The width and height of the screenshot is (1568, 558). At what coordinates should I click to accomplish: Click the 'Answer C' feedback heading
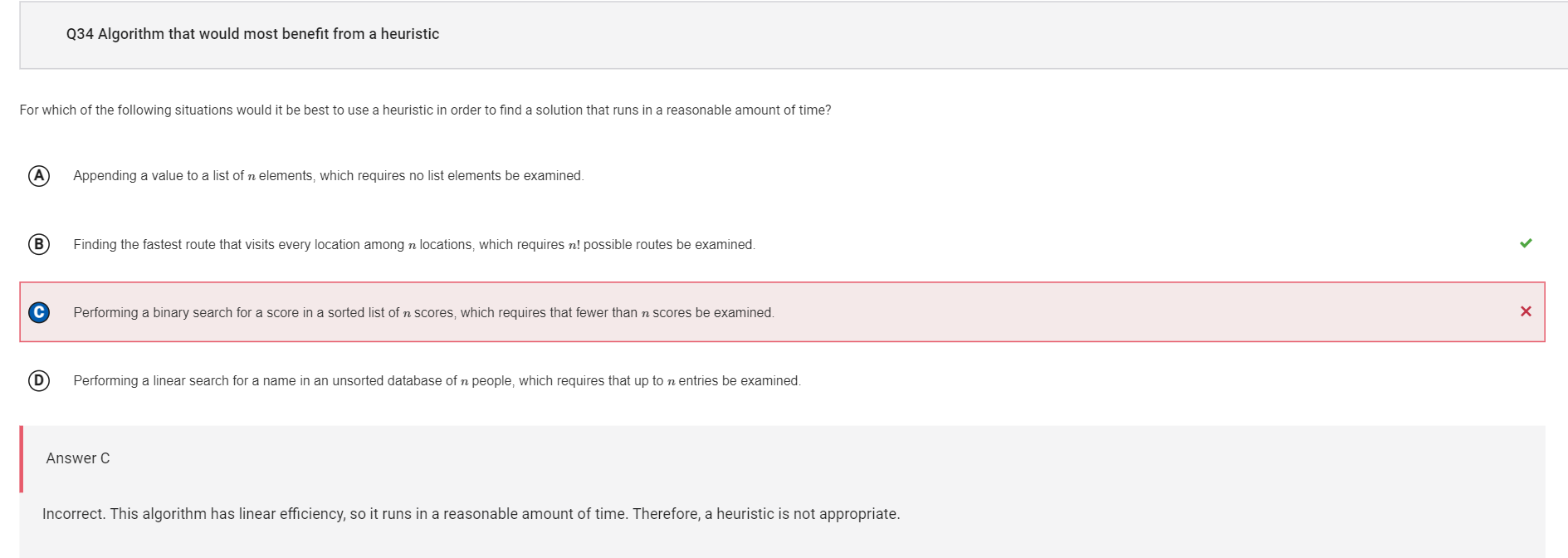pos(78,458)
